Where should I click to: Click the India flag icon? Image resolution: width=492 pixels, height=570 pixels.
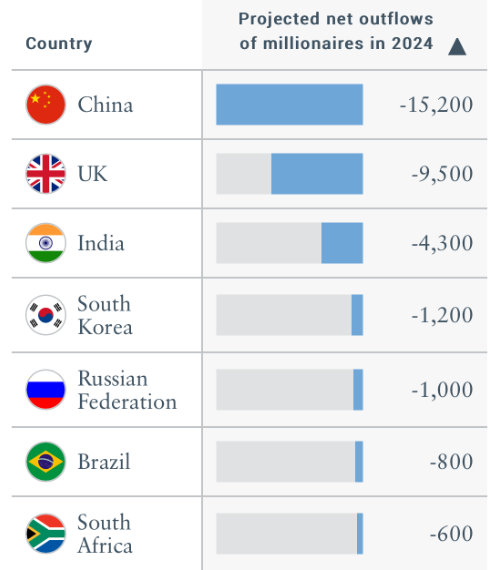click(46, 243)
